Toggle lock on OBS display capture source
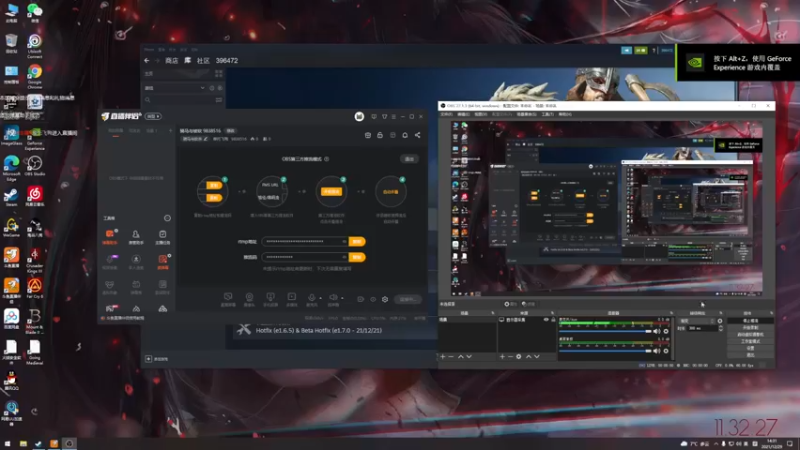 553,320
